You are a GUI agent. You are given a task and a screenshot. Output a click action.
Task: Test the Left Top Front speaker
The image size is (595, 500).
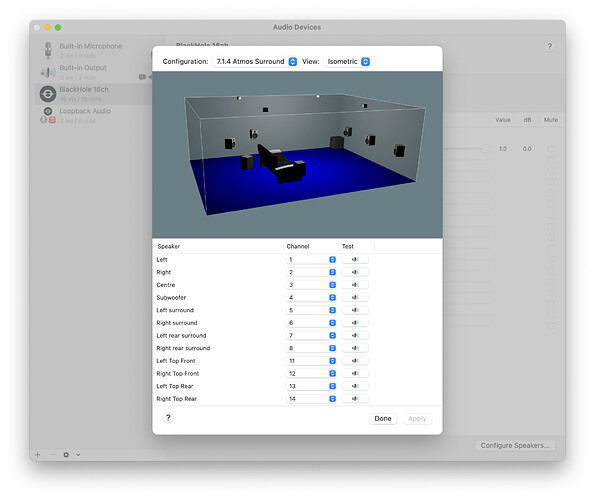[x=355, y=361]
